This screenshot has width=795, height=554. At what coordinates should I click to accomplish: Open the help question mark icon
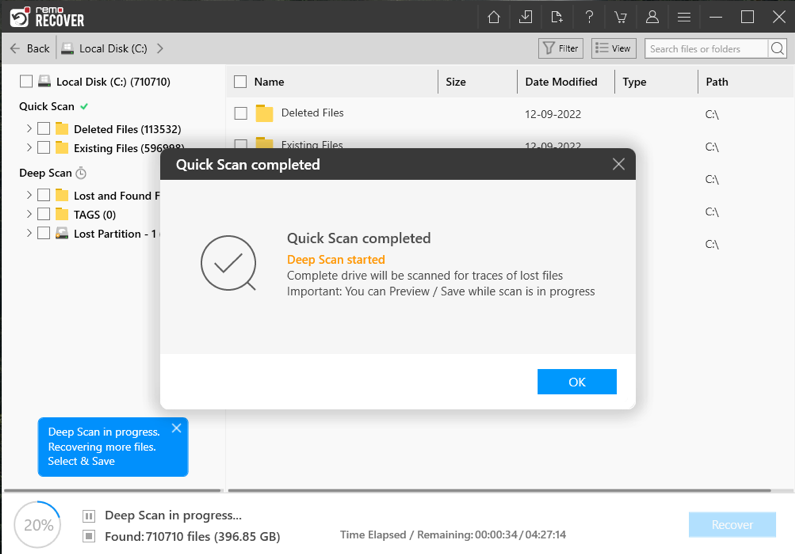click(x=589, y=17)
